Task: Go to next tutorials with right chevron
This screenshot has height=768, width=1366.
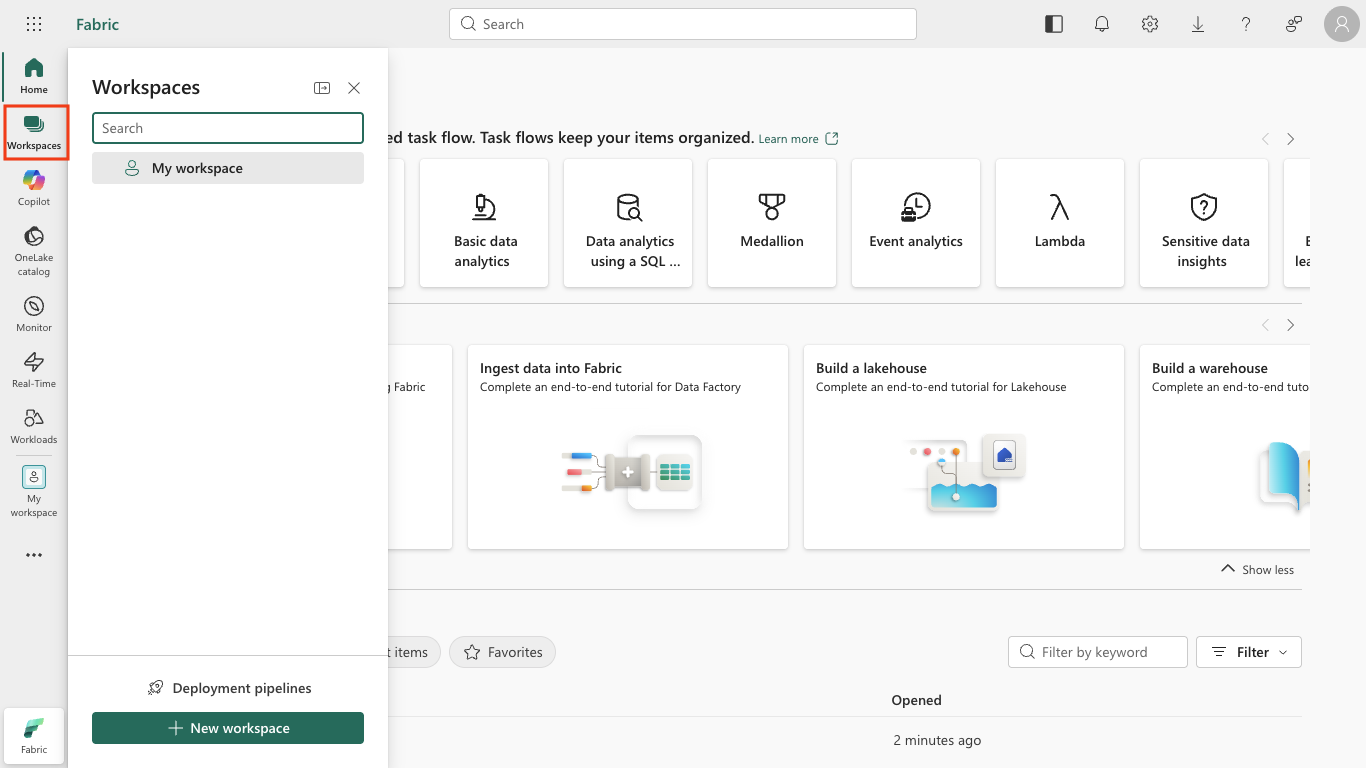Action: [x=1291, y=325]
